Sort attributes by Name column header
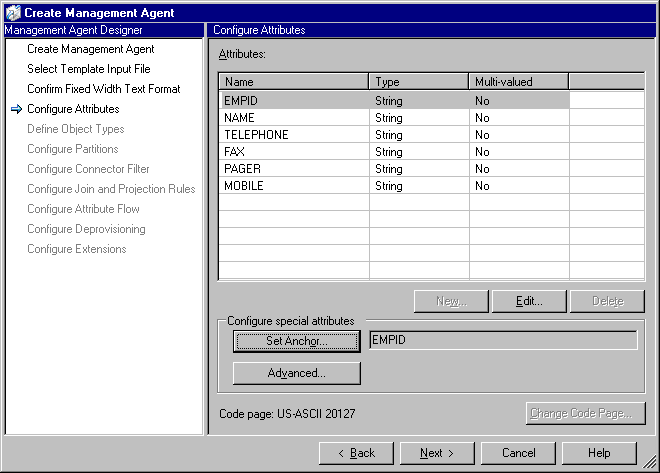 pyautogui.click(x=294, y=82)
